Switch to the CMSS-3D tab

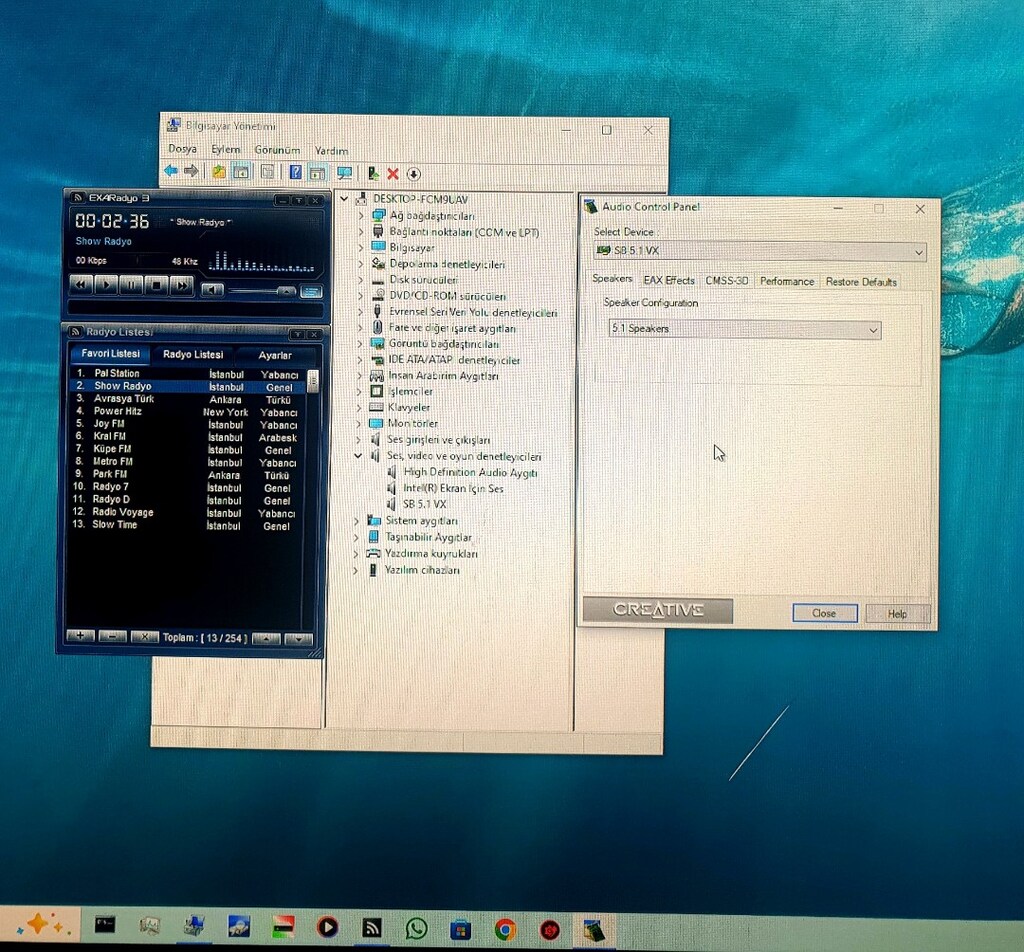click(726, 281)
